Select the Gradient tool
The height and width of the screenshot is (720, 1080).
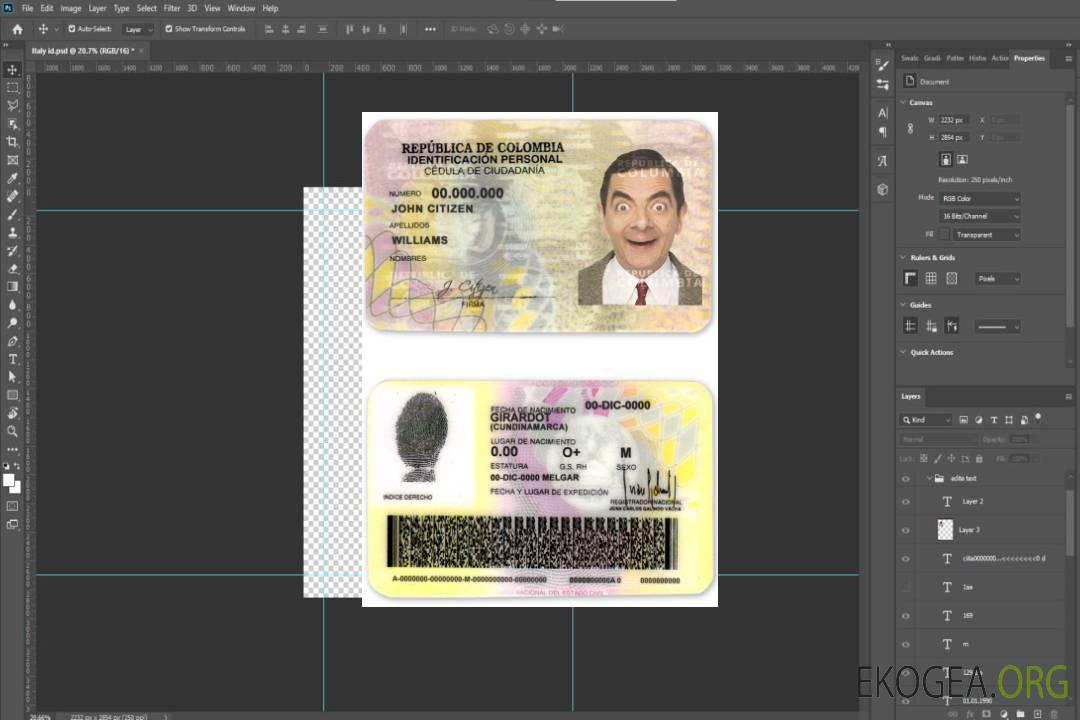click(12, 287)
